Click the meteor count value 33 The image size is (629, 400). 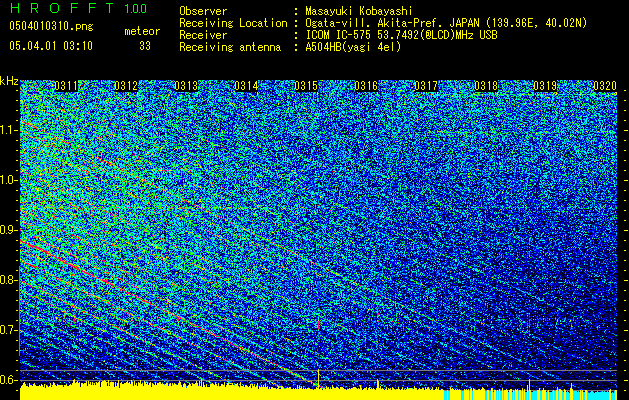(x=145, y=46)
